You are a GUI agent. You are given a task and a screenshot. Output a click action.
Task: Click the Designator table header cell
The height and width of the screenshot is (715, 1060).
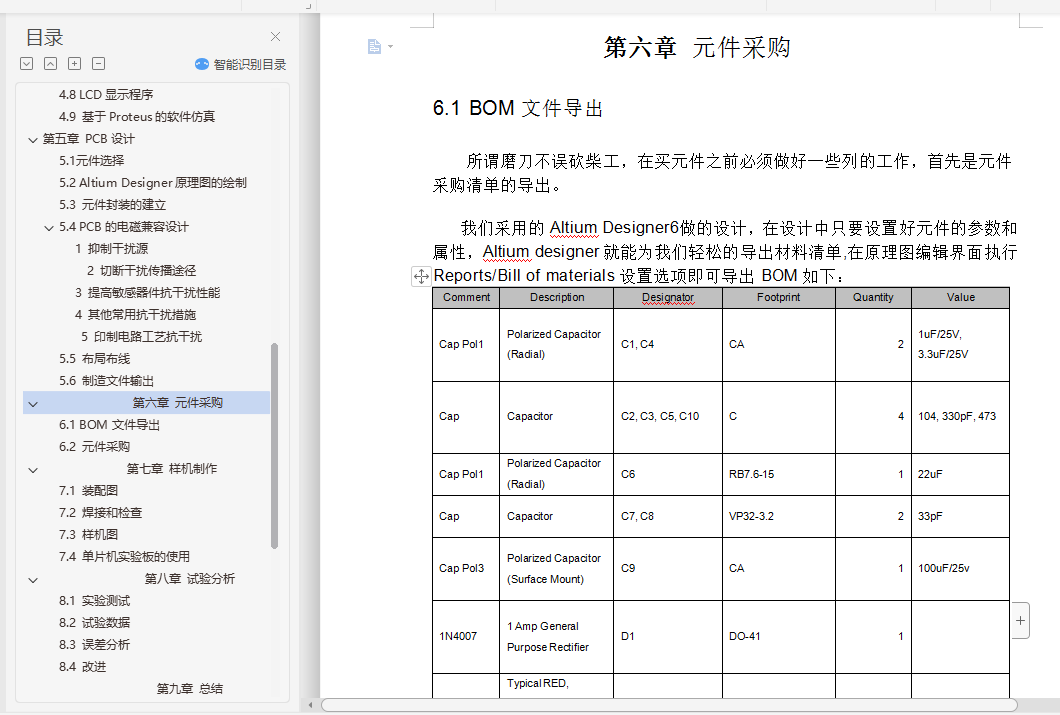[x=668, y=297]
